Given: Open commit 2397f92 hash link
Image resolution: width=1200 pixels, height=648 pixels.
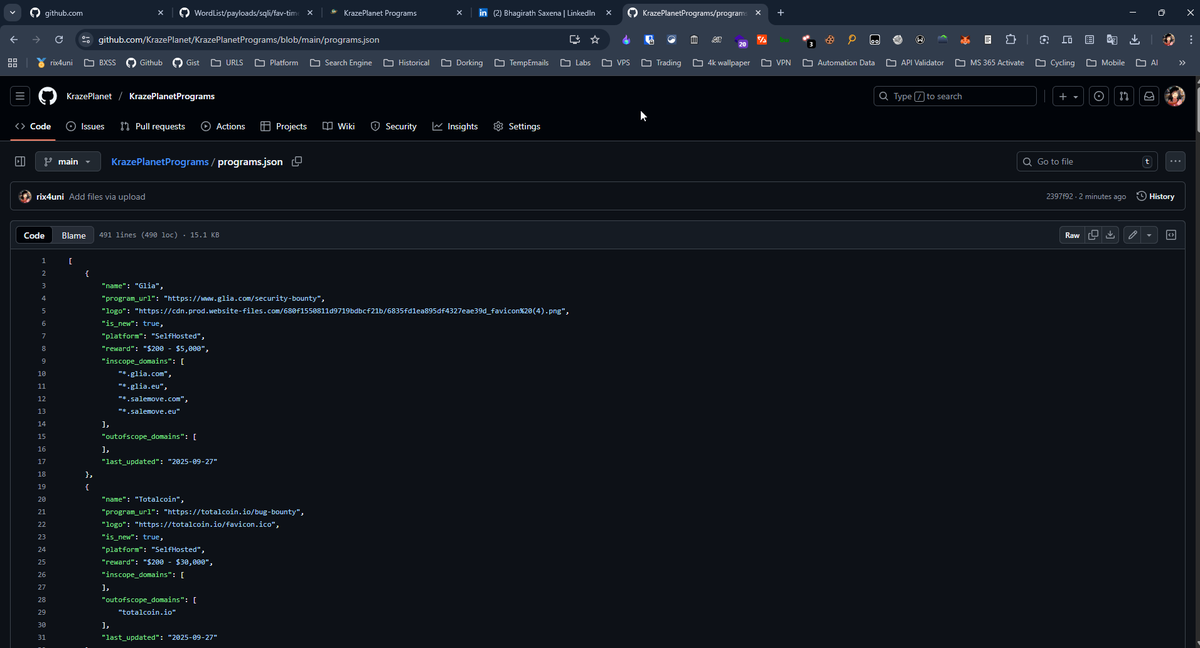Looking at the screenshot, I should coord(1060,197).
